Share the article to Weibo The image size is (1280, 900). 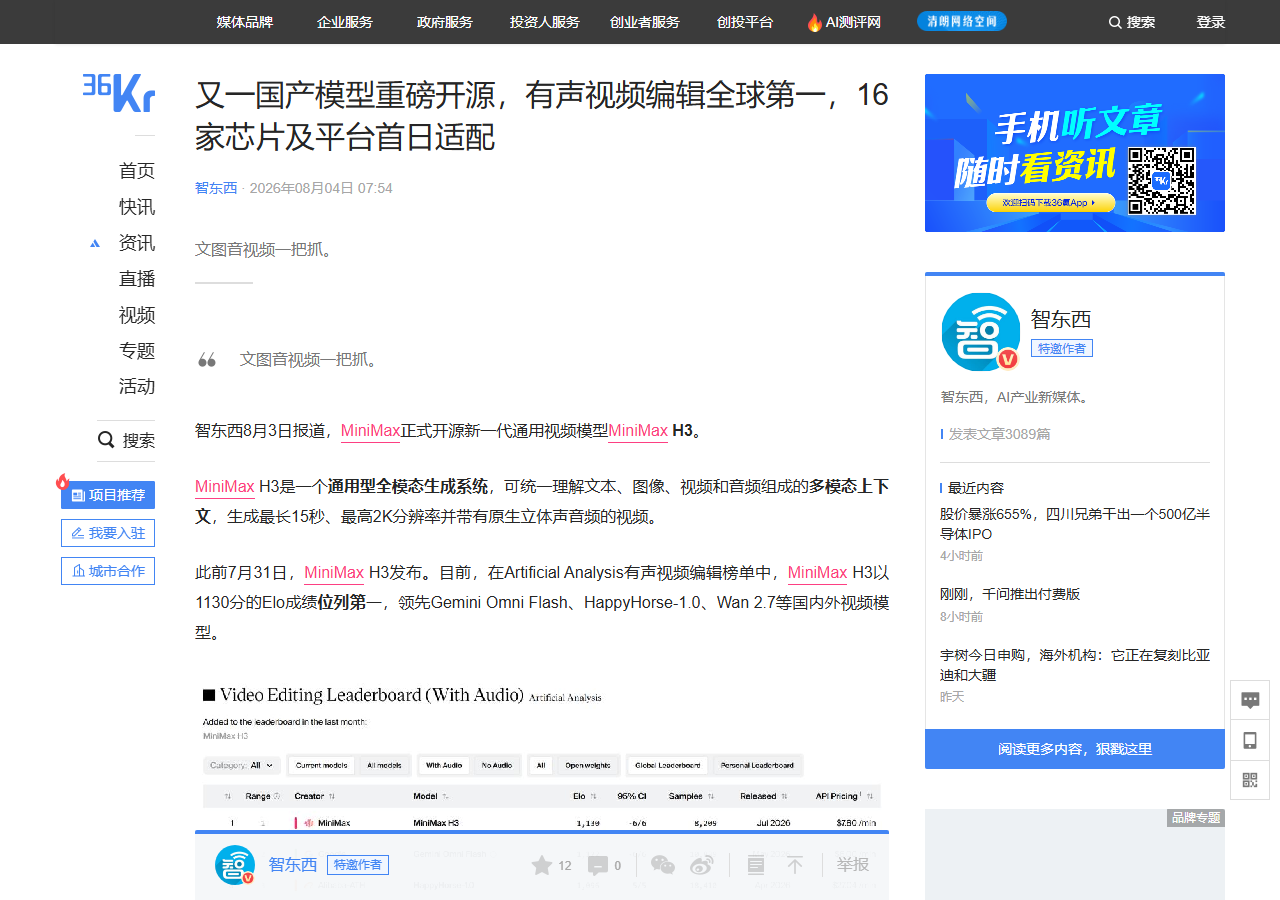(702, 865)
